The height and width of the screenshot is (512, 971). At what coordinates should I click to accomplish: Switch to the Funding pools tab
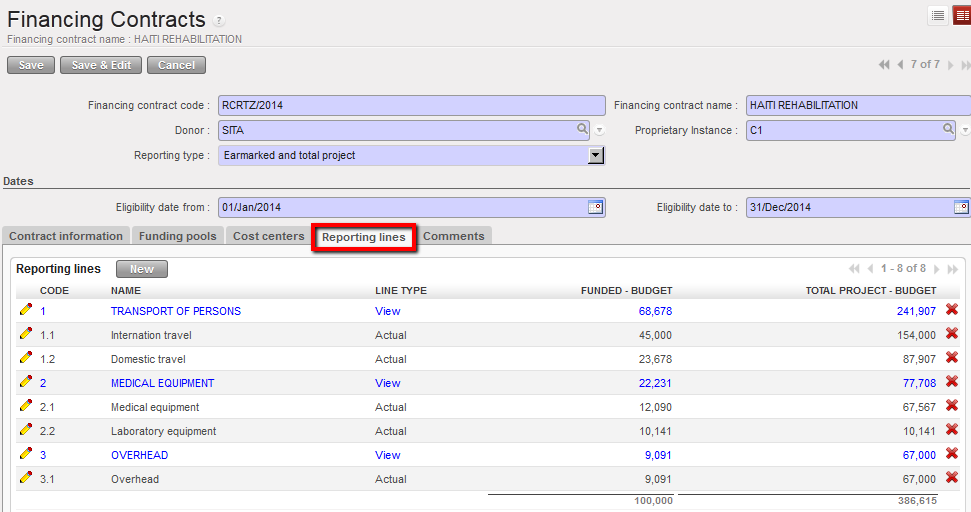pyautogui.click(x=176, y=236)
